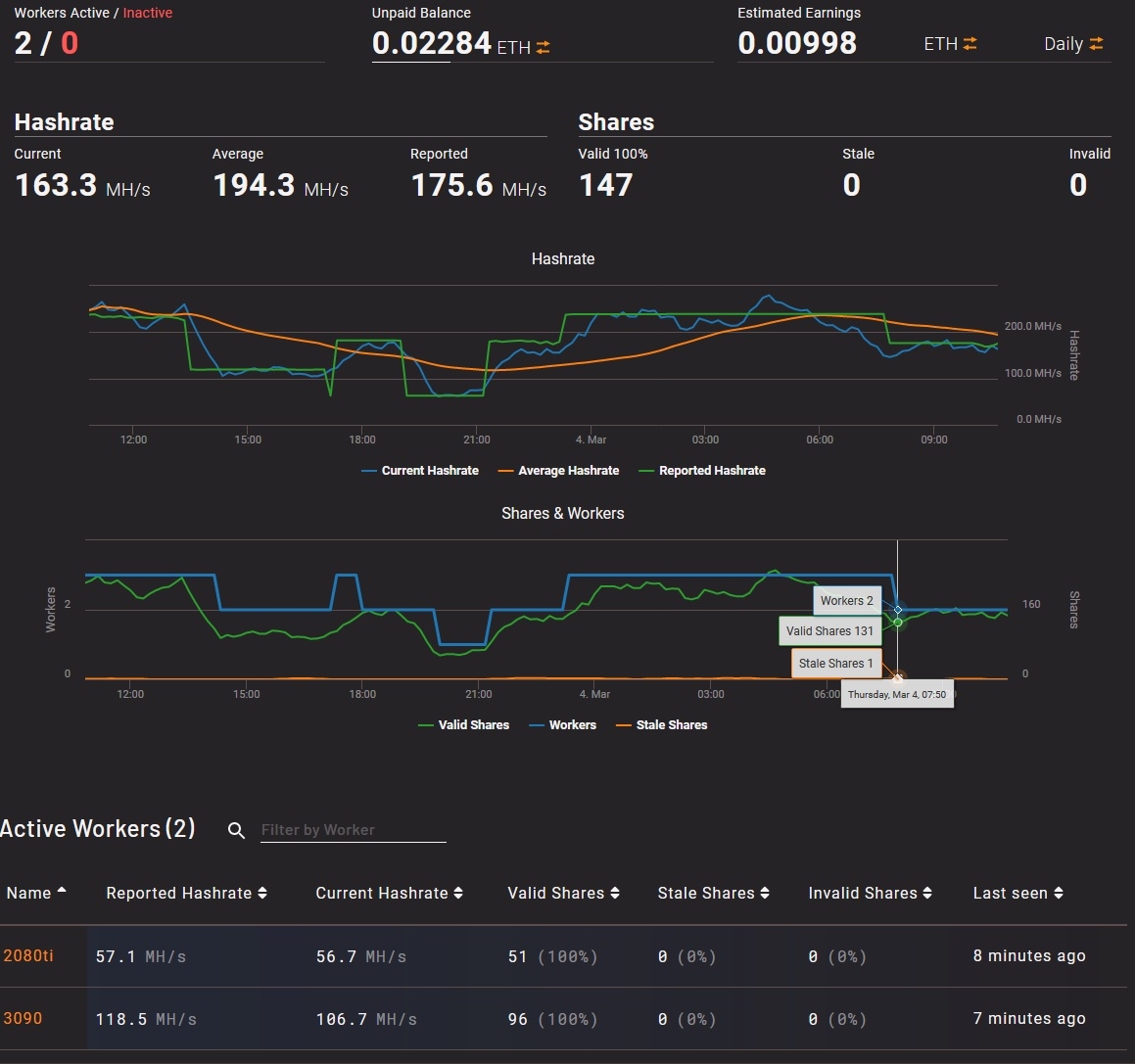
Task: Click 8 minutes ago last seen cell
Action: pyautogui.click(x=1029, y=956)
